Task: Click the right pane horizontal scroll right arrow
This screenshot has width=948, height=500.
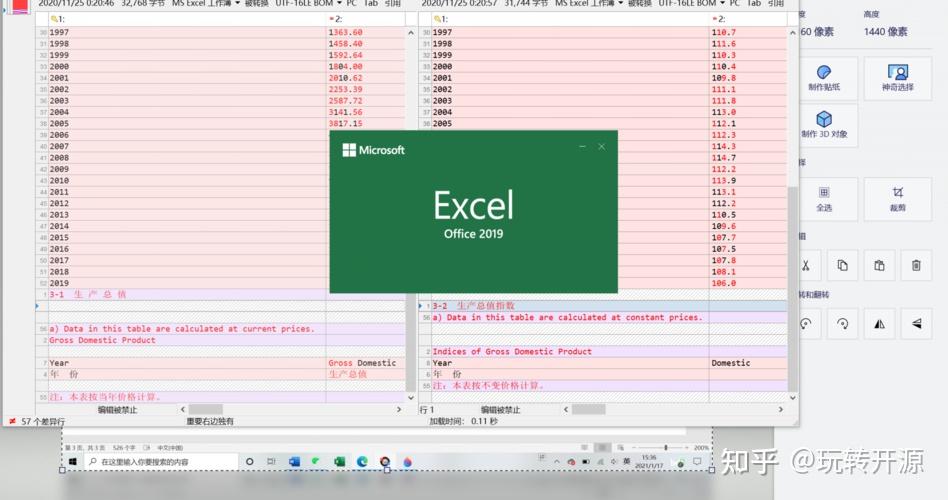Action: click(781, 409)
